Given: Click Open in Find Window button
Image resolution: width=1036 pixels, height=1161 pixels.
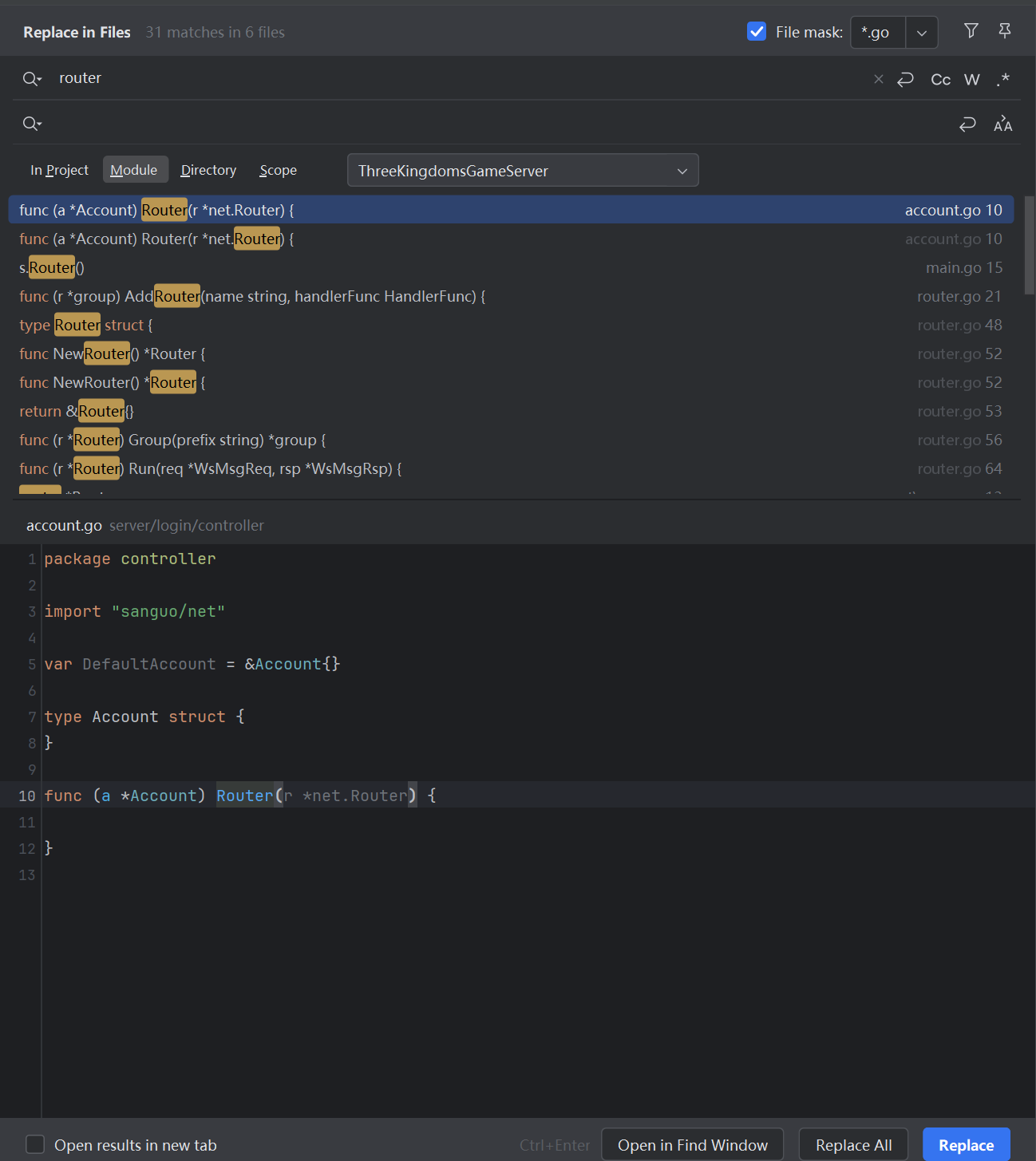Looking at the screenshot, I should pos(692,1145).
